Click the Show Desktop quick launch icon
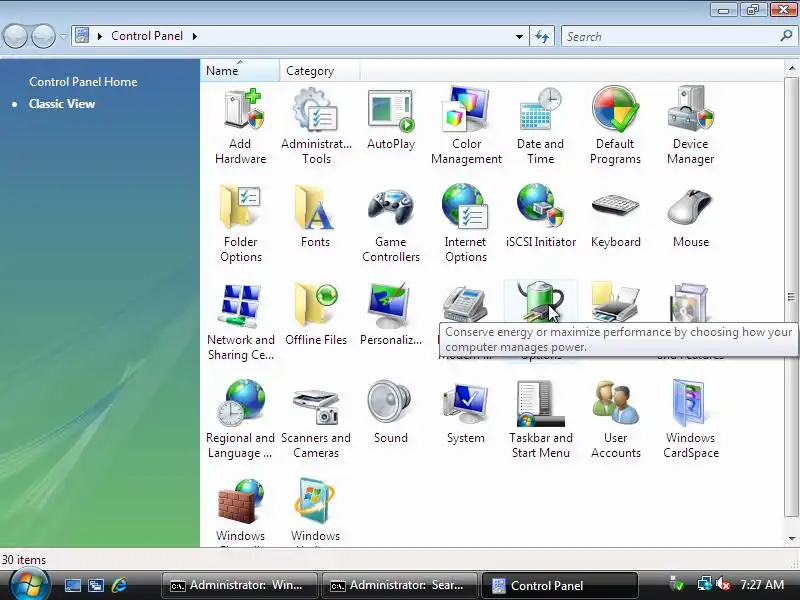800x600 pixels. [72, 585]
